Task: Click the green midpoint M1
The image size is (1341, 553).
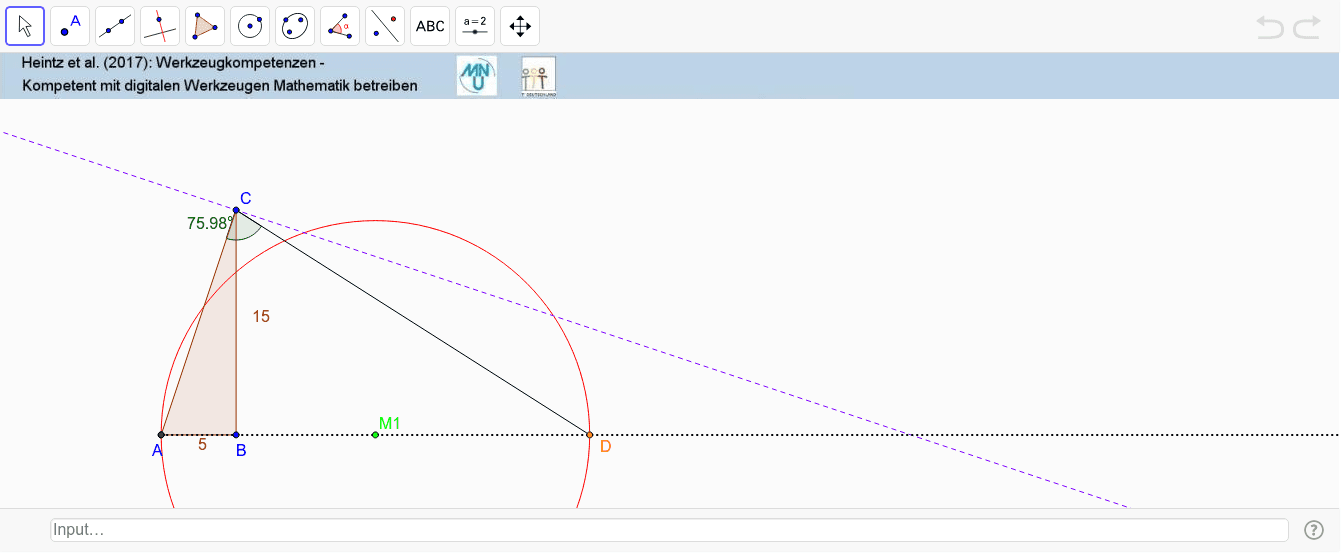Action: coord(375,435)
